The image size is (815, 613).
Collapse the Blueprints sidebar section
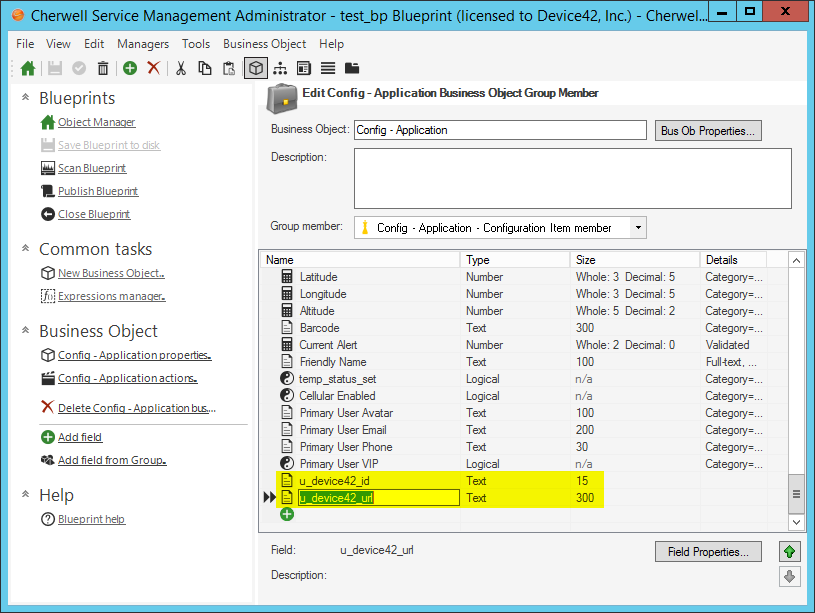pos(23,97)
